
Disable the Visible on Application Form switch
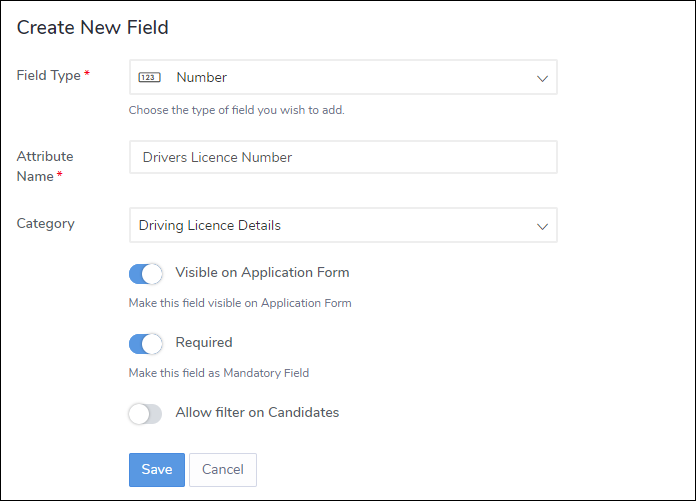(x=146, y=274)
